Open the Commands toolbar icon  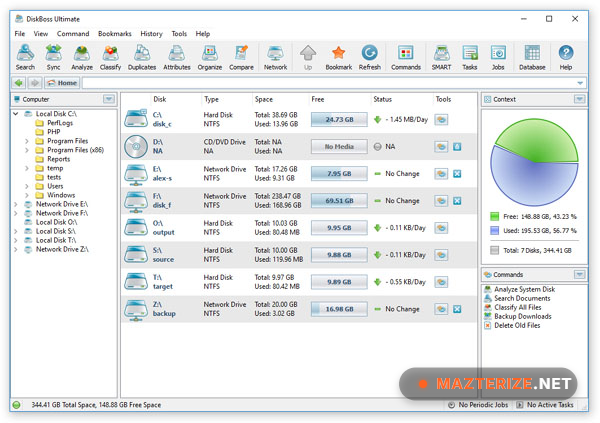[406, 57]
